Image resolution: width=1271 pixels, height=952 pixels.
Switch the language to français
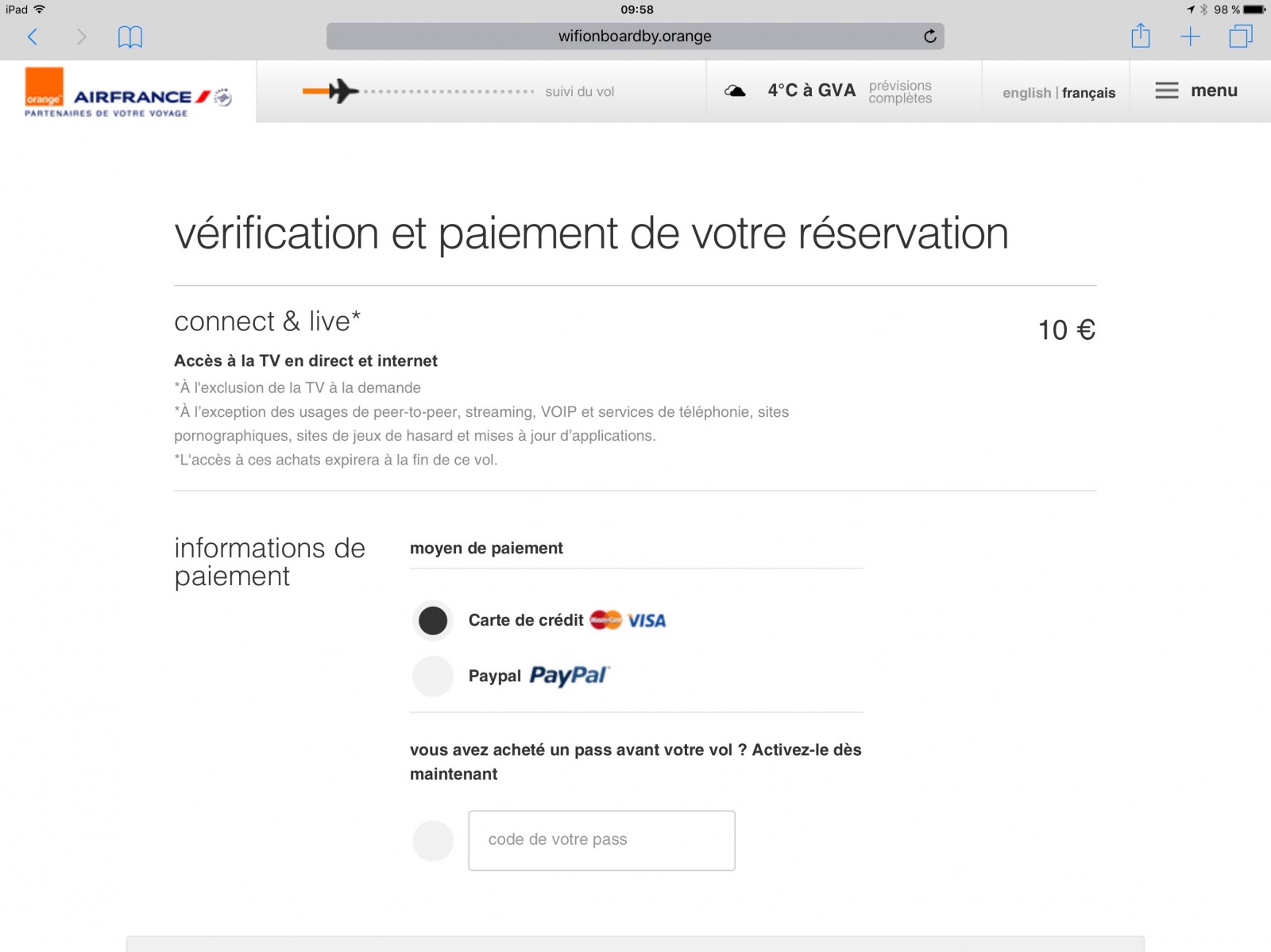[x=1088, y=93]
